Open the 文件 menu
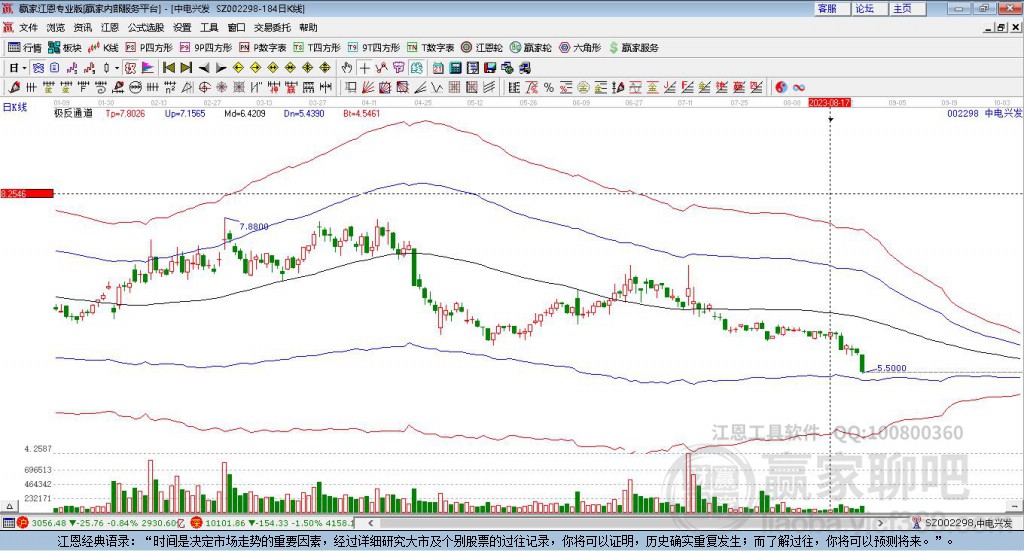This screenshot has width=1024, height=551. point(29,27)
